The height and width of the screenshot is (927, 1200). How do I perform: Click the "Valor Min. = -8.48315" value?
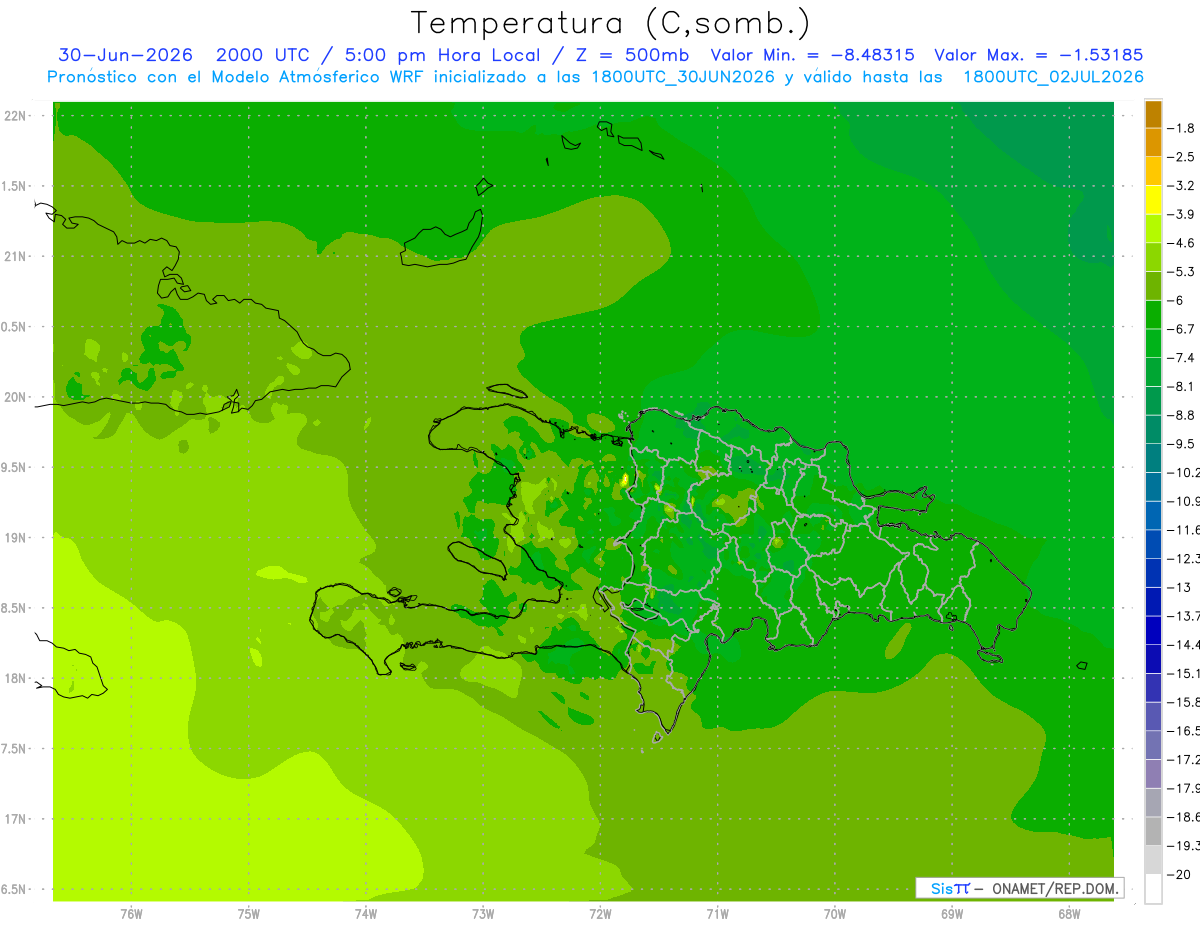pos(813,56)
